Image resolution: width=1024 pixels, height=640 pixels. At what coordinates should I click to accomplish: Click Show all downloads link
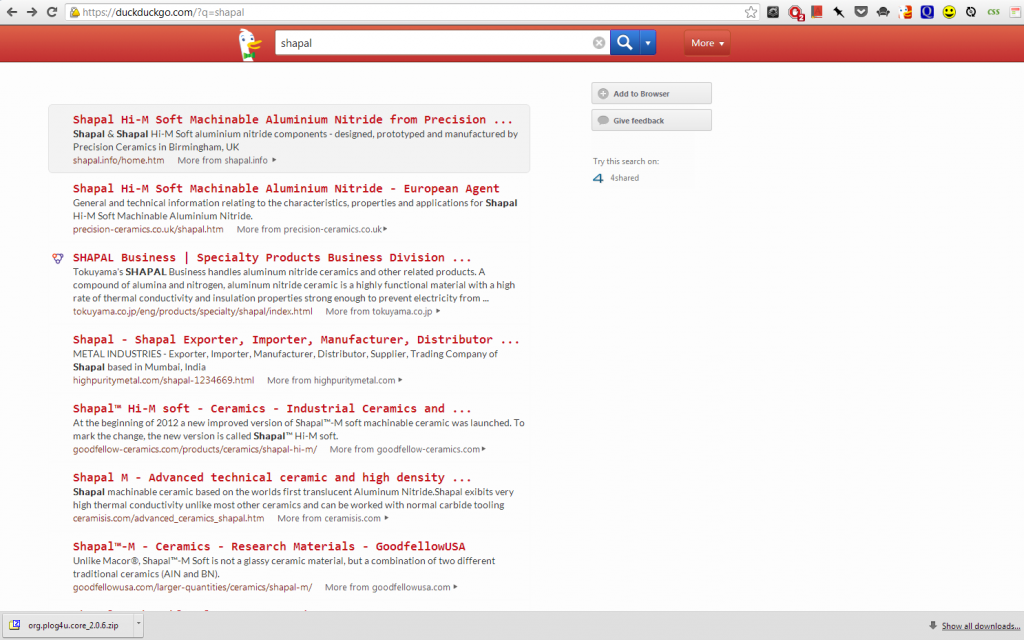click(x=981, y=626)
